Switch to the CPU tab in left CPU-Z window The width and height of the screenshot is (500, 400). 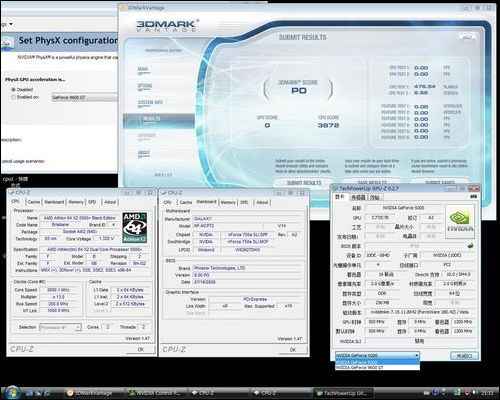(15, 202)
